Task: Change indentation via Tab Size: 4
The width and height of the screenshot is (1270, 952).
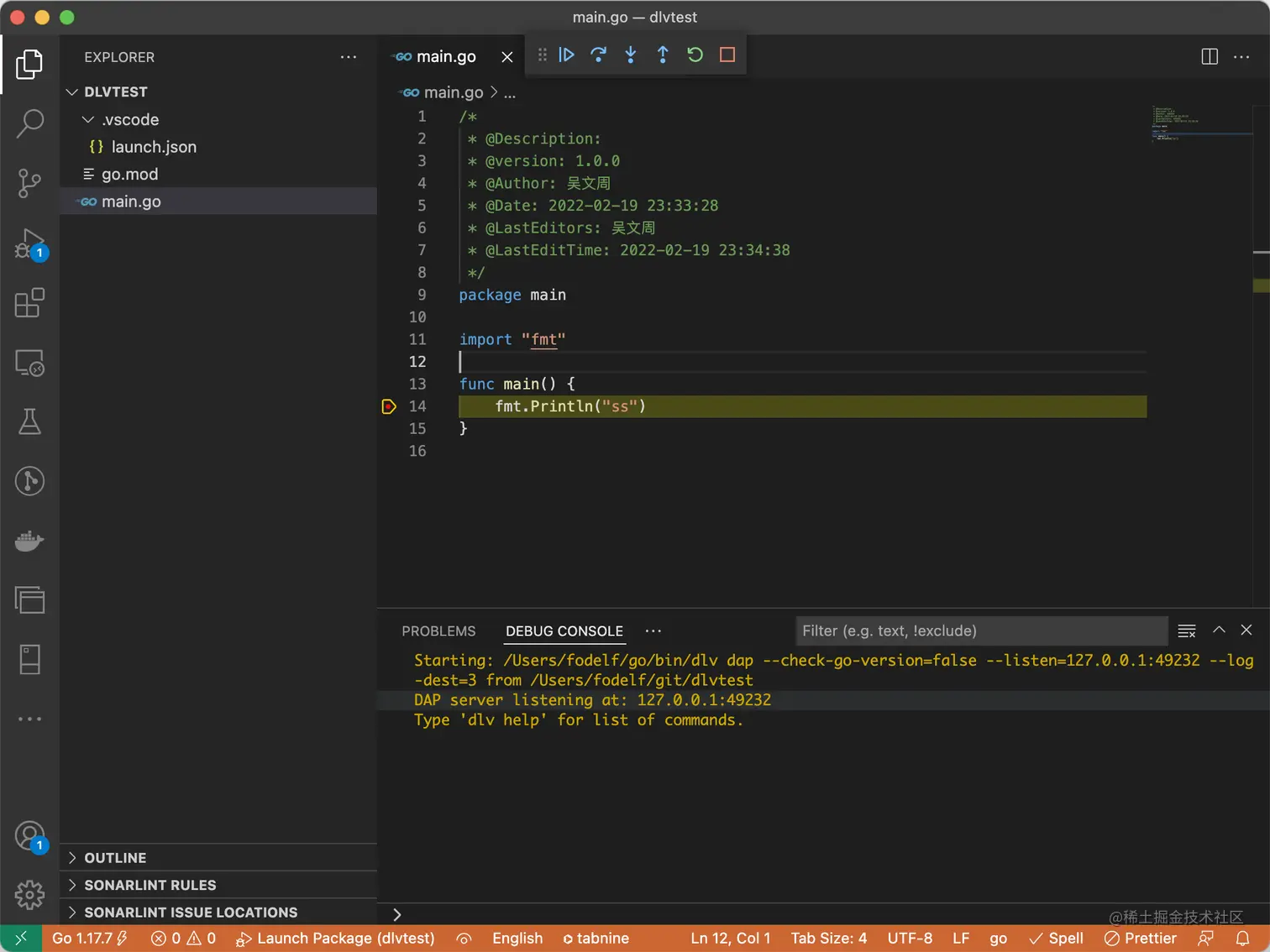Action: (x=828, y=939)
